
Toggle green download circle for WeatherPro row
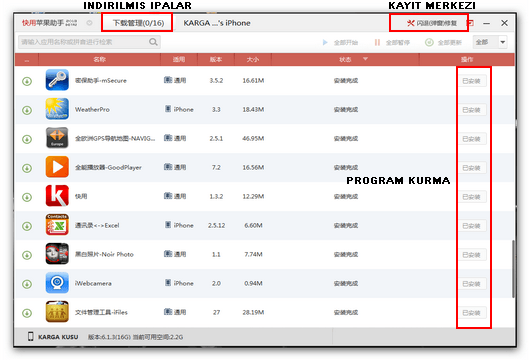click(x=27, y=110)
